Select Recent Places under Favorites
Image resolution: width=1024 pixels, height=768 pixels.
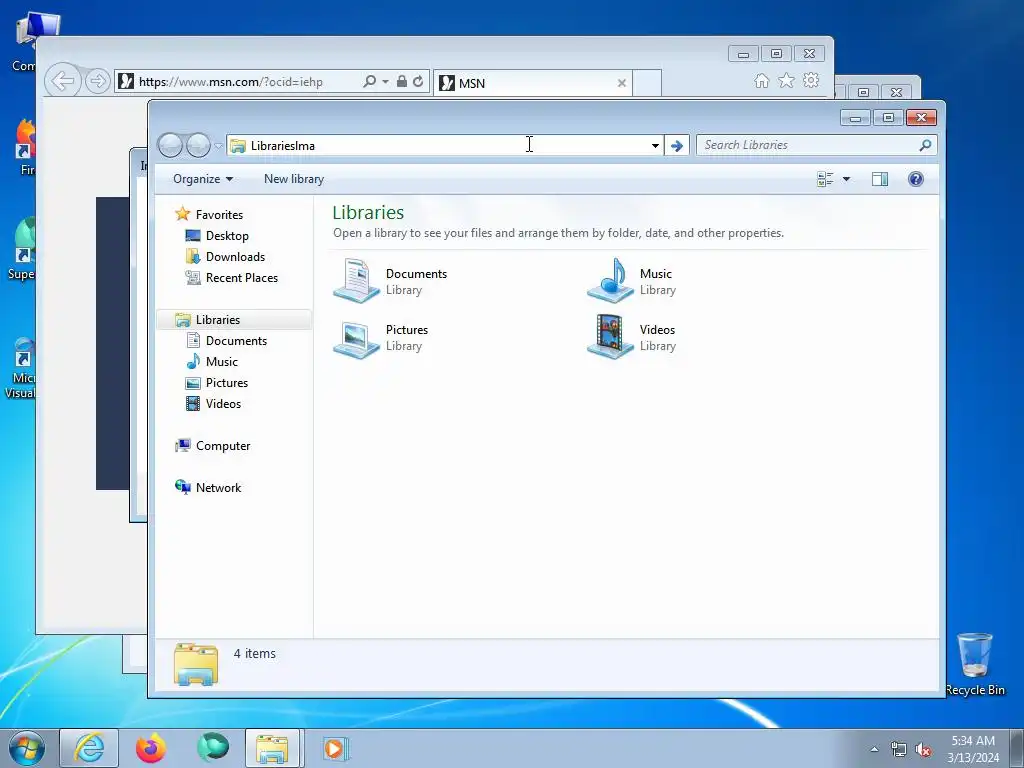click(242, 278)
